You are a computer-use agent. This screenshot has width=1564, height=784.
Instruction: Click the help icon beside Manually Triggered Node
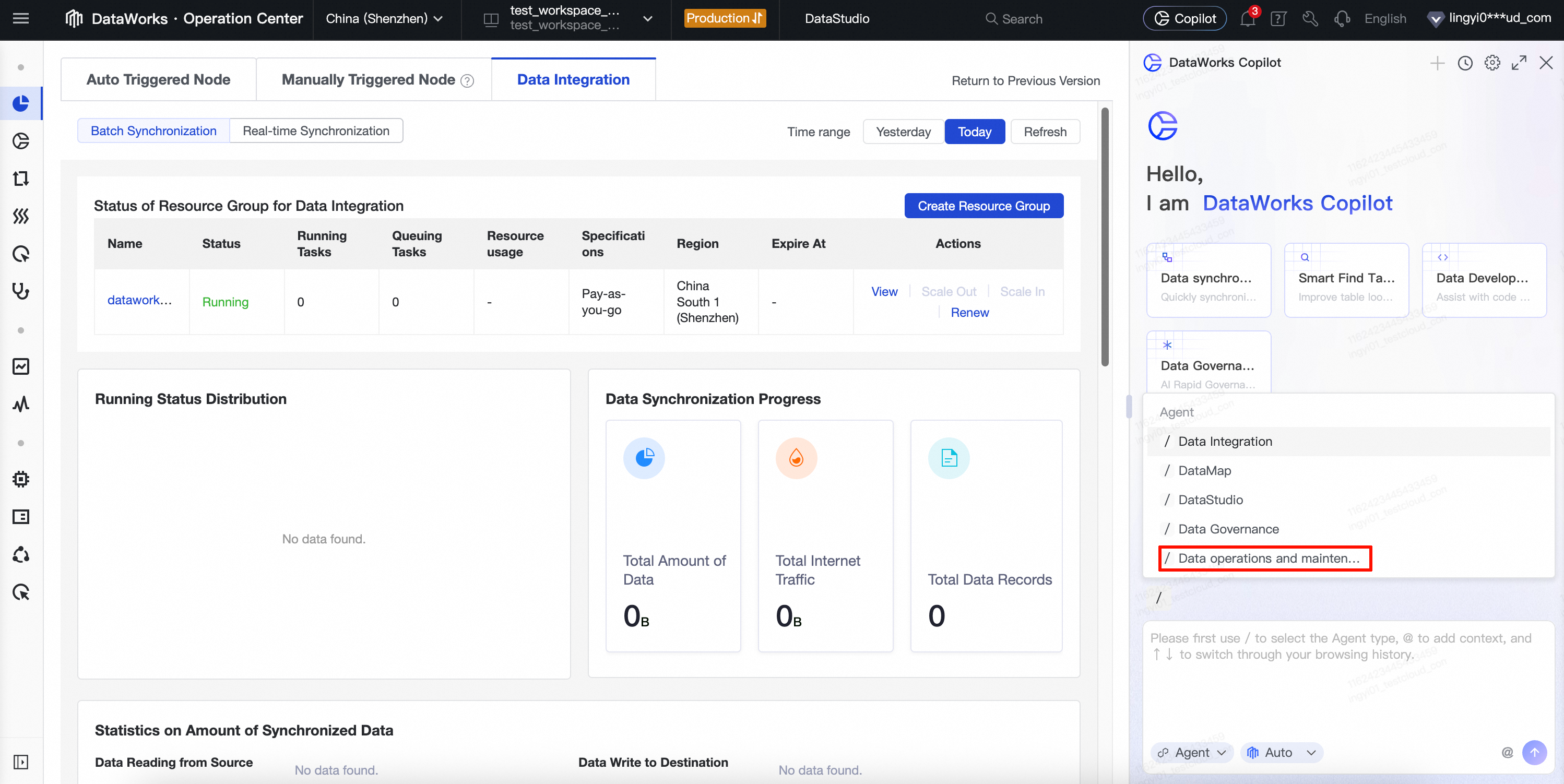point(467,81)
